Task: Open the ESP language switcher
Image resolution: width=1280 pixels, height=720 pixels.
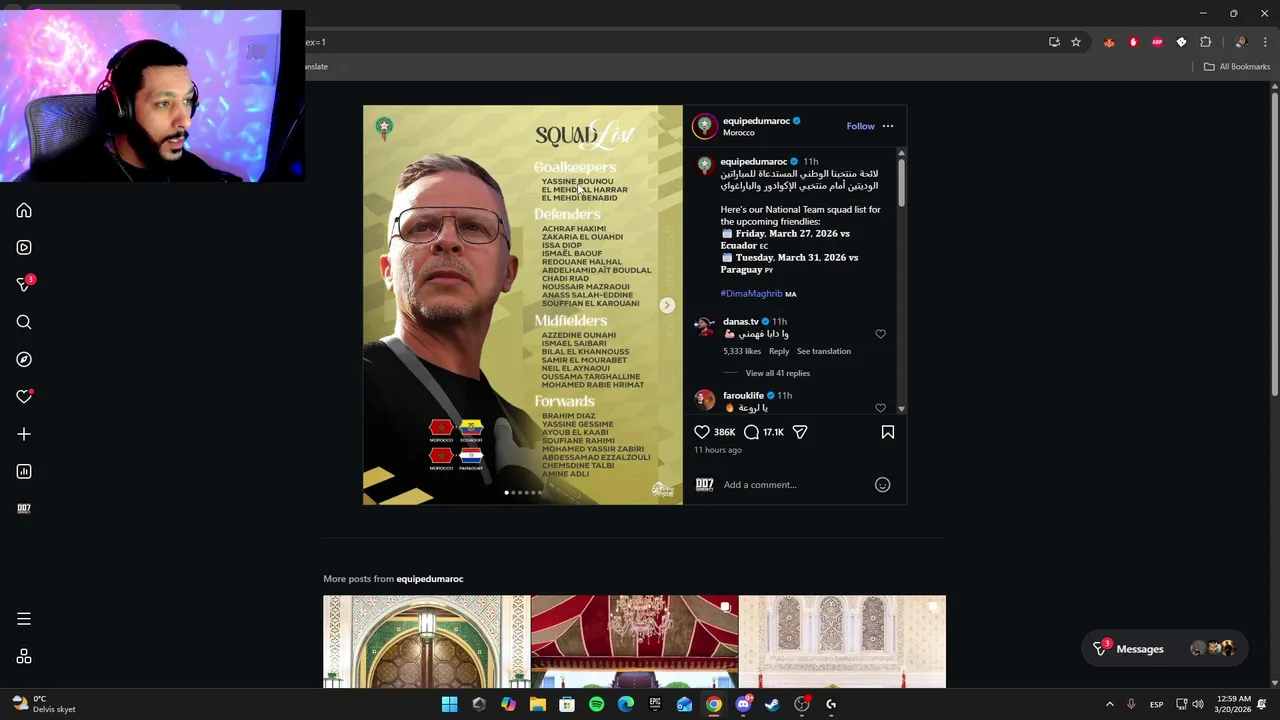Action: pos(1156,705)
